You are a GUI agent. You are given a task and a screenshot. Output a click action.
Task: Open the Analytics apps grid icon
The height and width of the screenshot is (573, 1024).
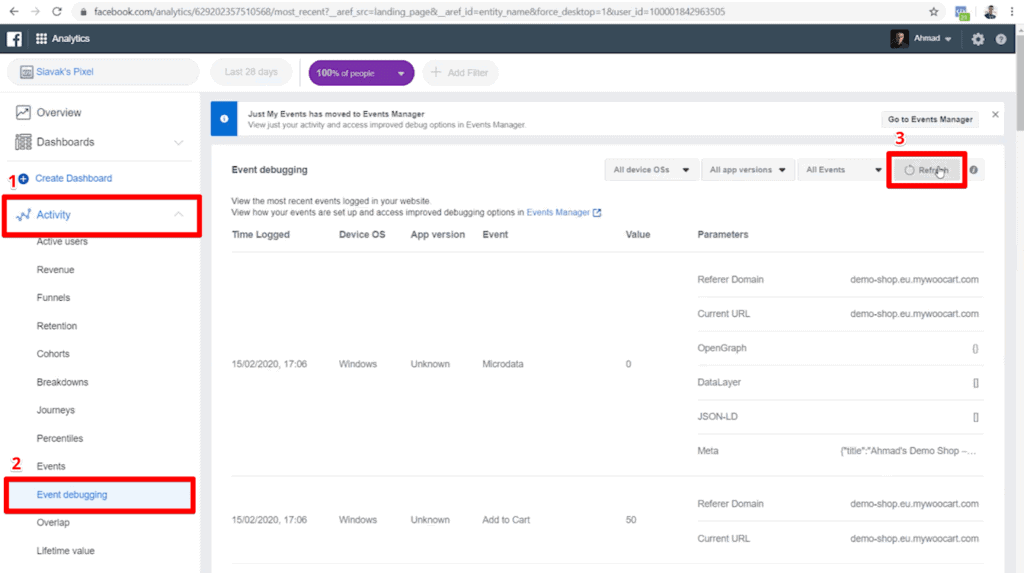tap(41, 39)
